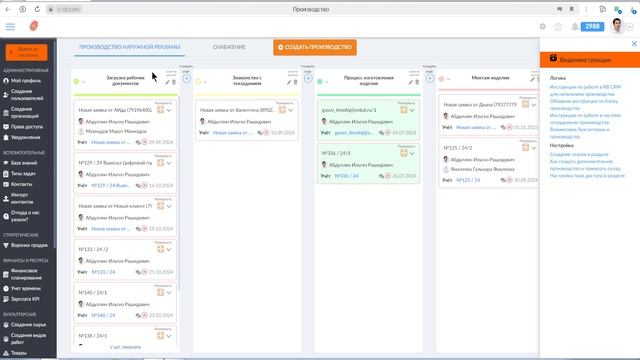
Task: Edit Монтаж изделия stage with pencil
Action: pyautogui.click(x=532, y=79)
